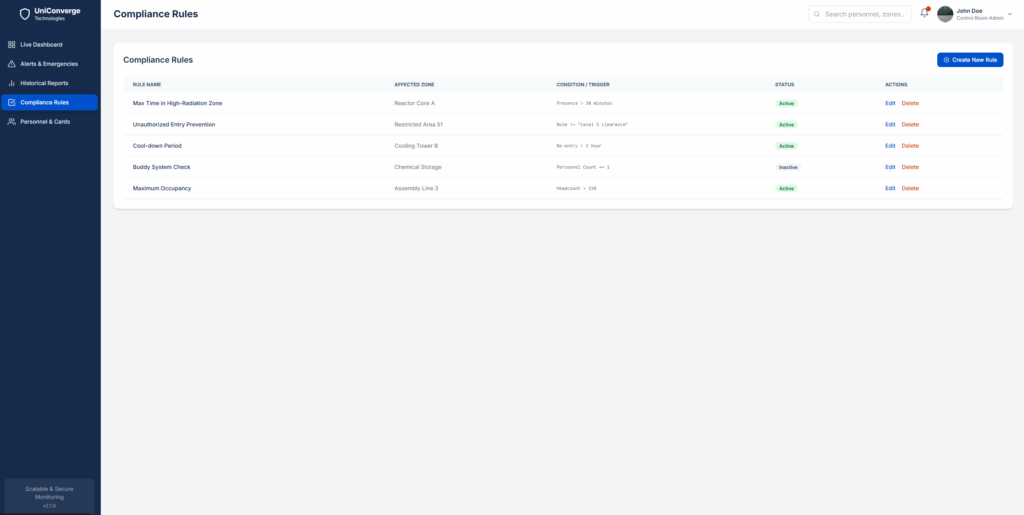
Task: Click the Active status badge for Reactor Core A
Action: tap(787, 103)
